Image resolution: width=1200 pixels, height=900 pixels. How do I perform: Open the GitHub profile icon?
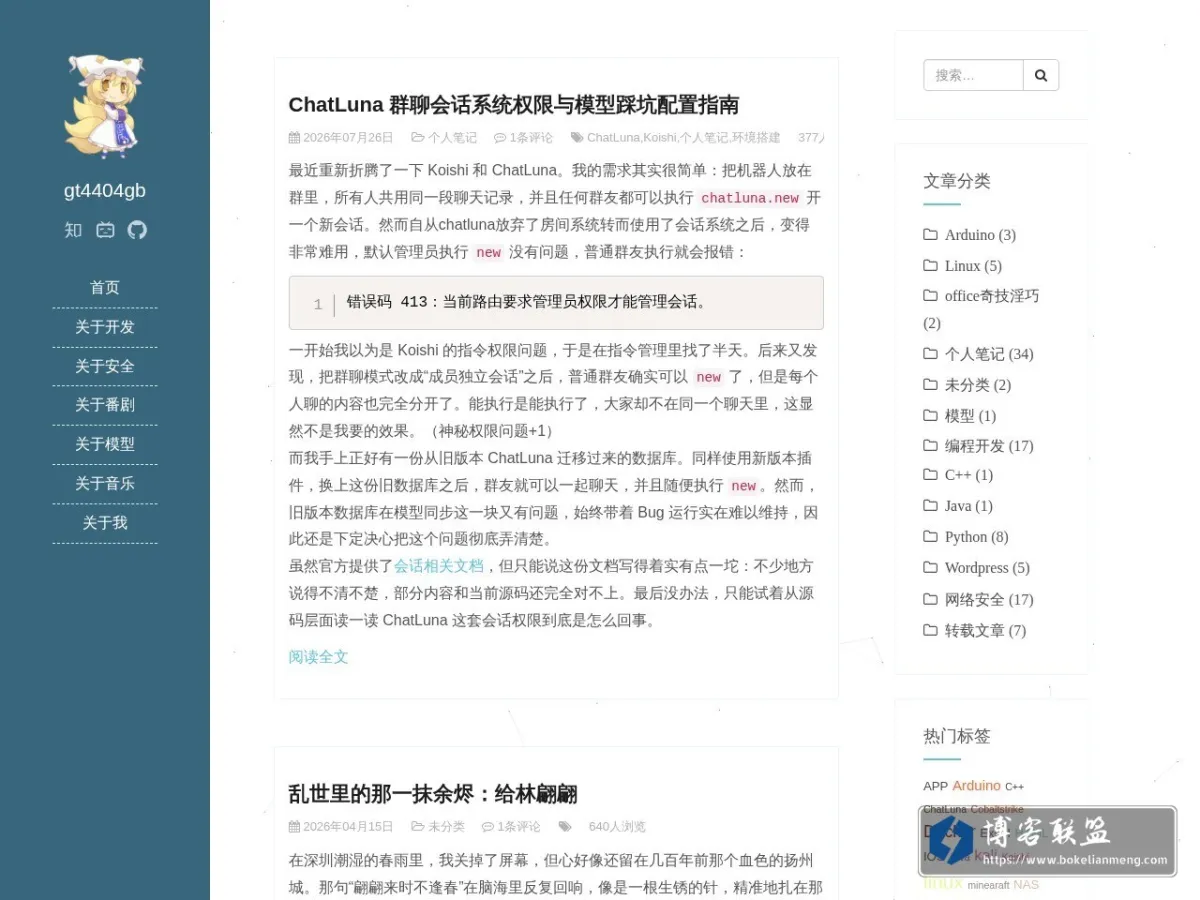click(x=137, y=230)
